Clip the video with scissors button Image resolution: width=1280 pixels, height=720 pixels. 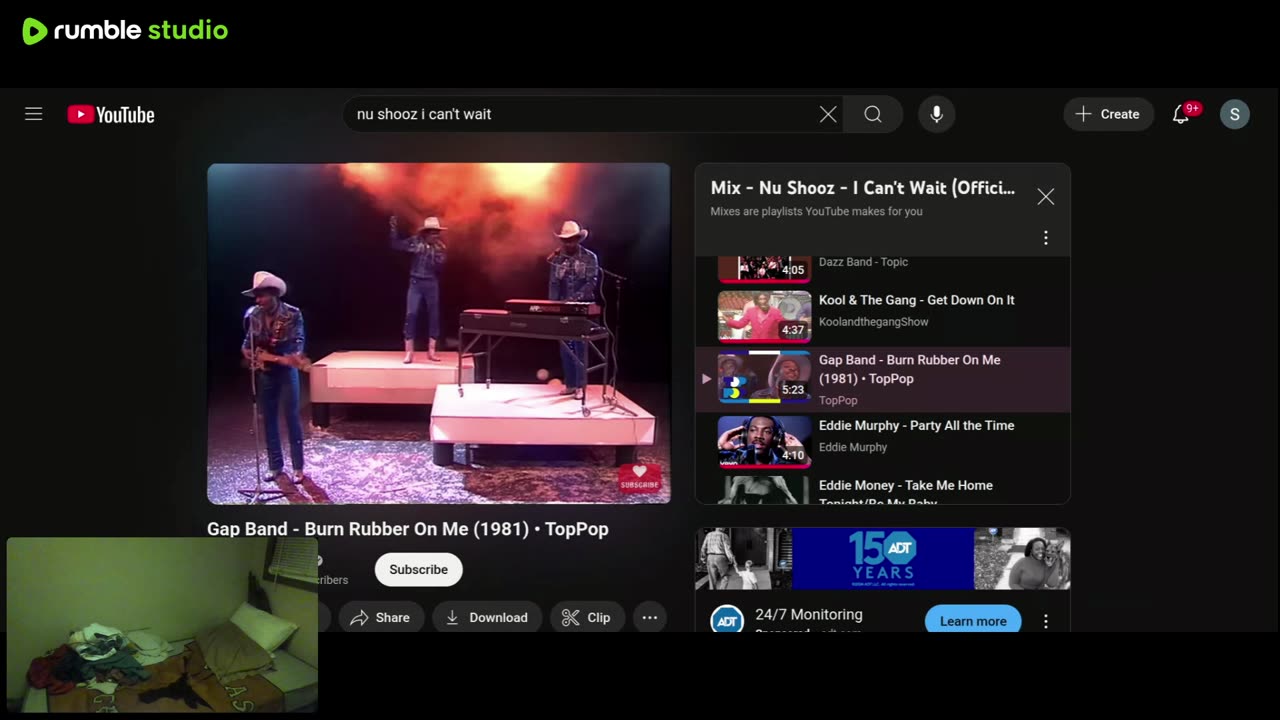click(587, 618)
